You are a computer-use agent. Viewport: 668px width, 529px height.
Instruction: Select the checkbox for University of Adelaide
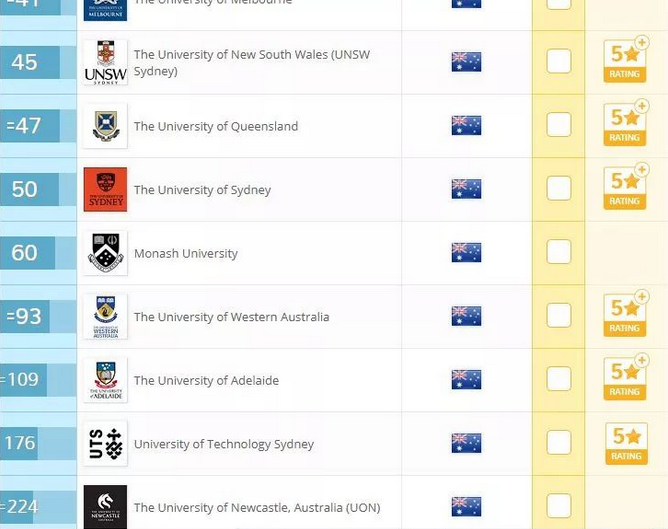tap(559, 379)
